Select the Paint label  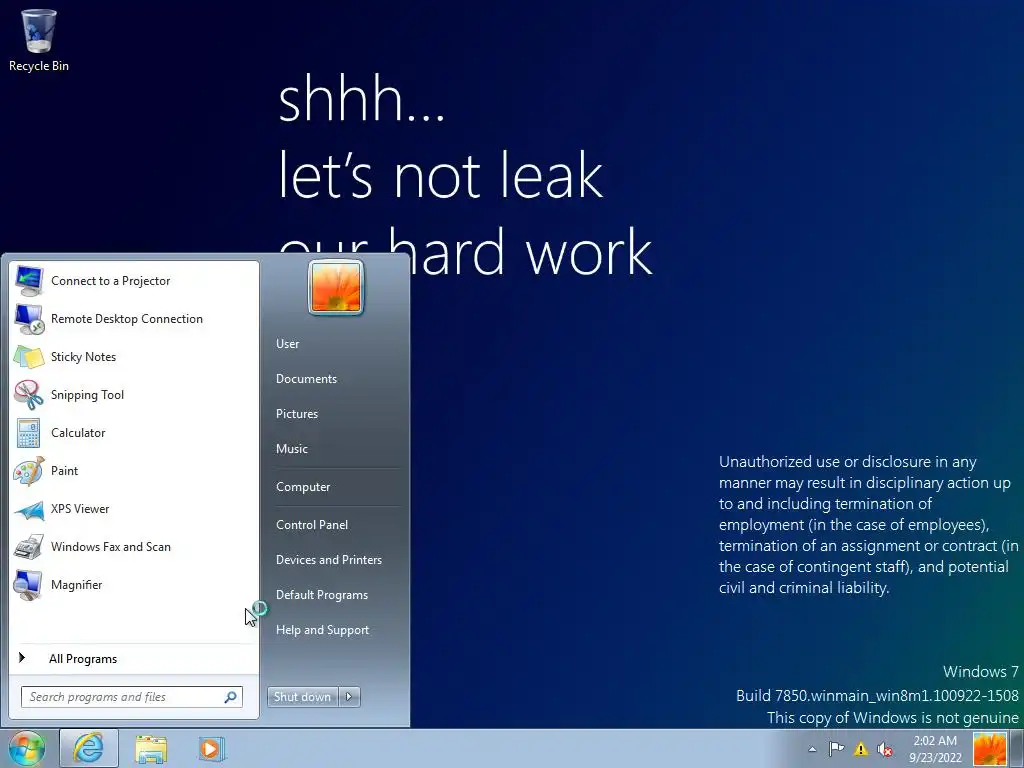click(65, 470)
